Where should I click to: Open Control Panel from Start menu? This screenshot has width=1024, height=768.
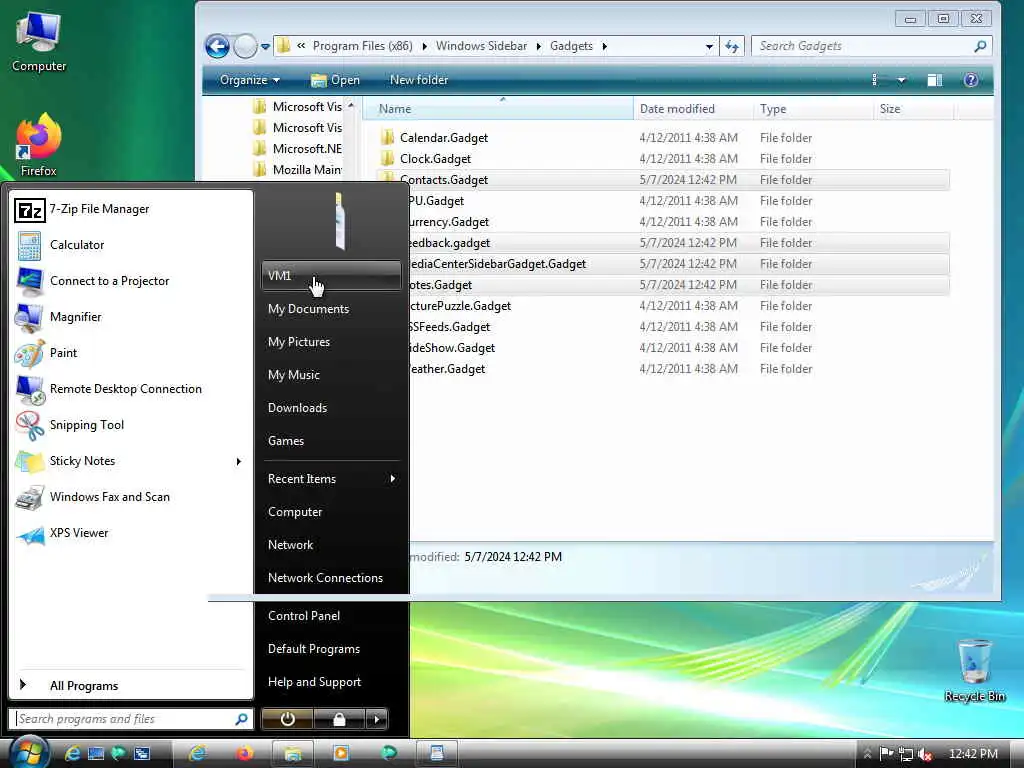click(x=331, y=616)
